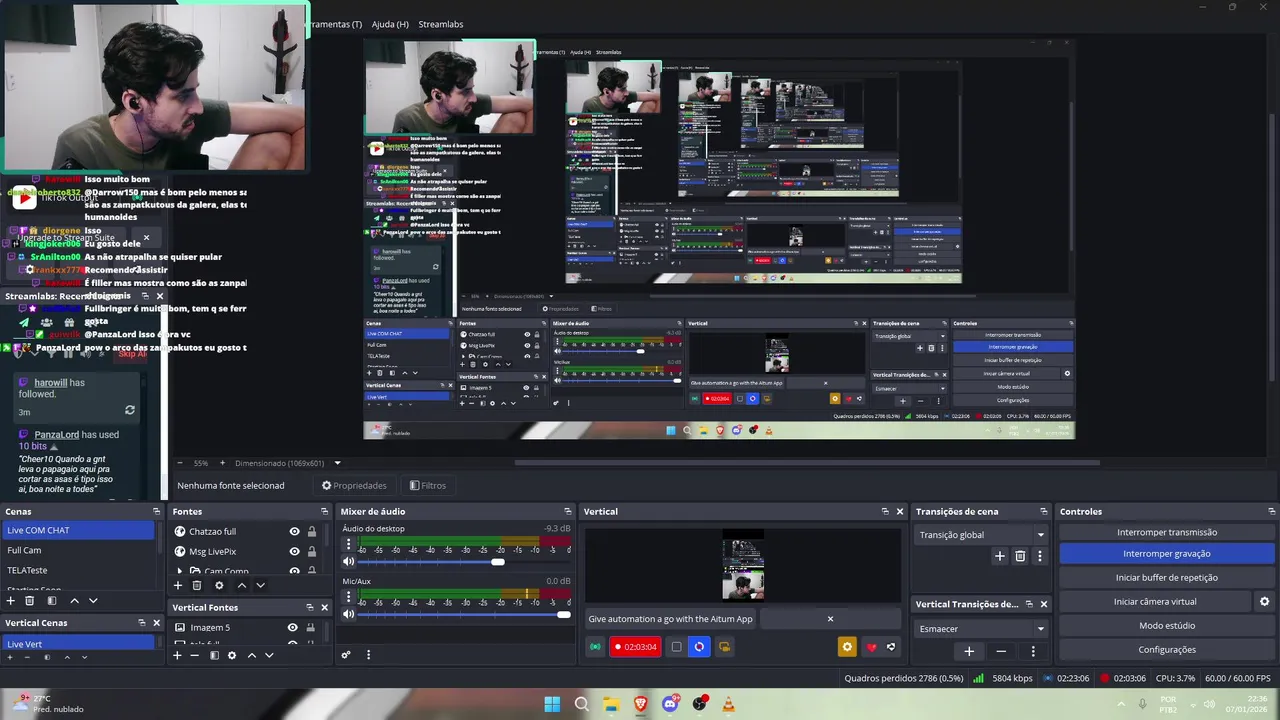
Task: Toggle lock on Chatzao full source
Action: 312,531
